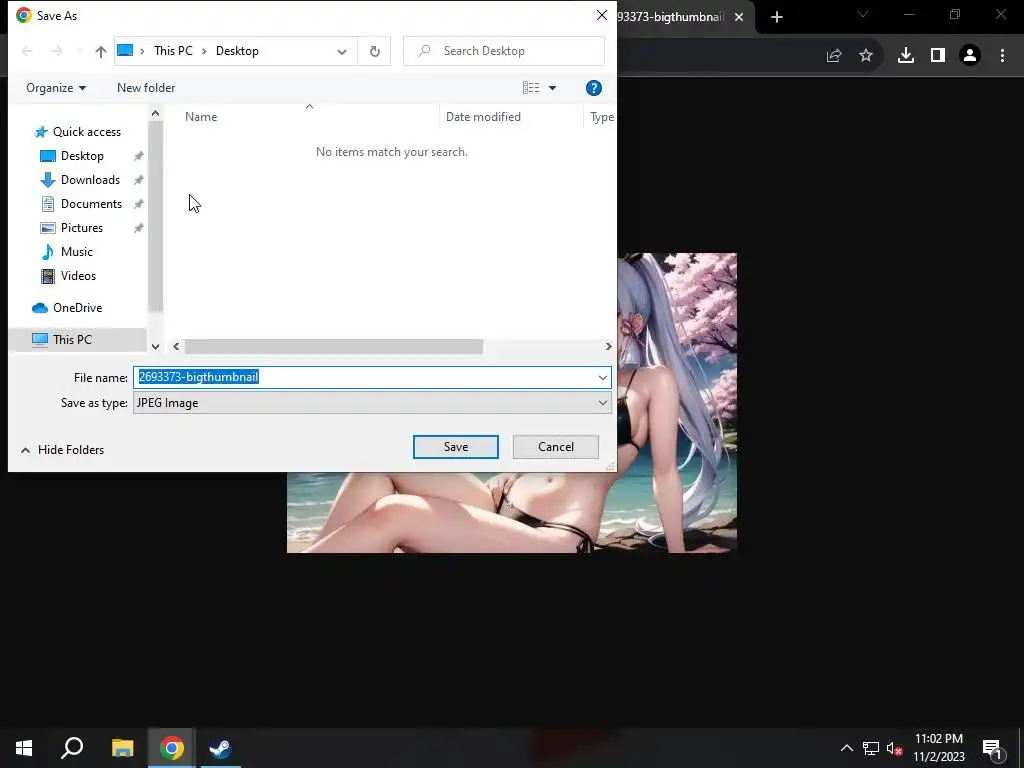
Task: Unpin Desktop using its pin icon
Action: pos(138,156)
